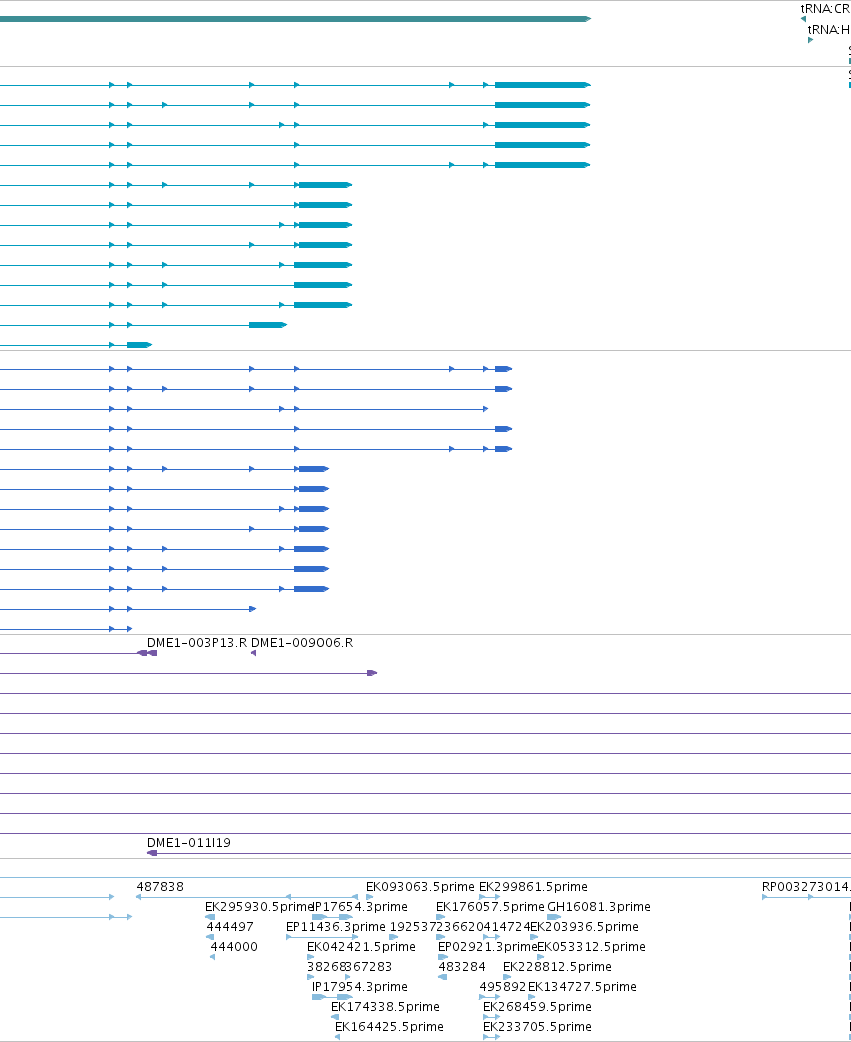The width and height of the screenshot is (851, 1042).
Task: Select the EK203936.5prime EST label
Action: click(x=585, y=926)
